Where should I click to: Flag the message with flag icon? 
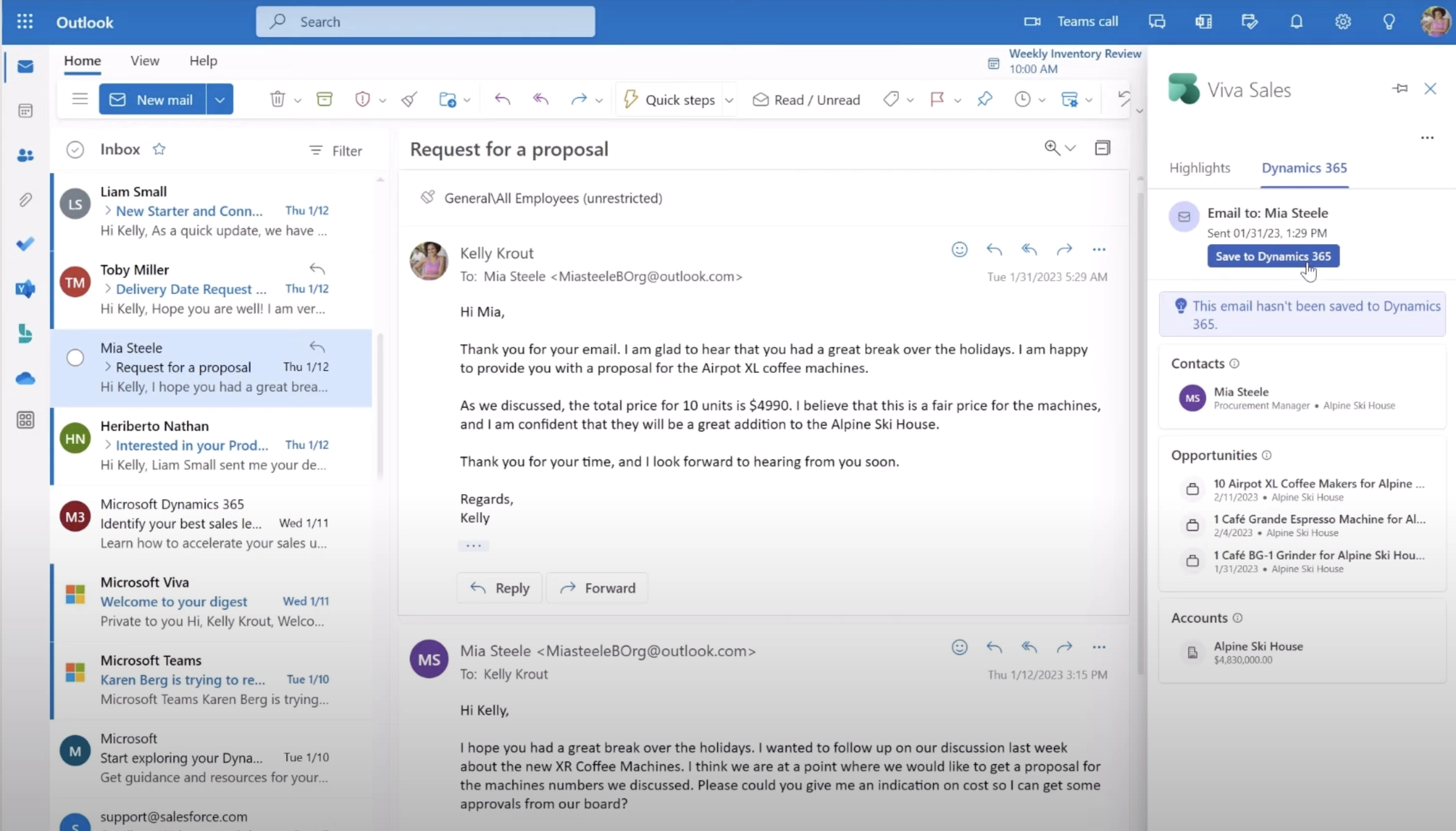coord(937,99)
